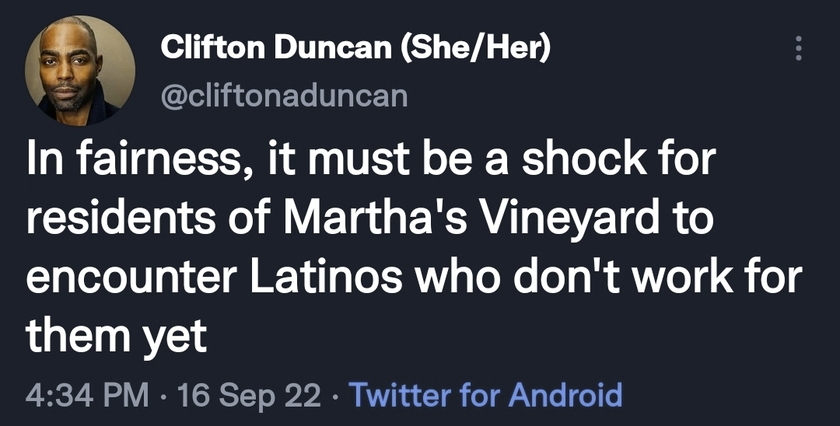Open the Twitter for Android source link

coord(485,395)
